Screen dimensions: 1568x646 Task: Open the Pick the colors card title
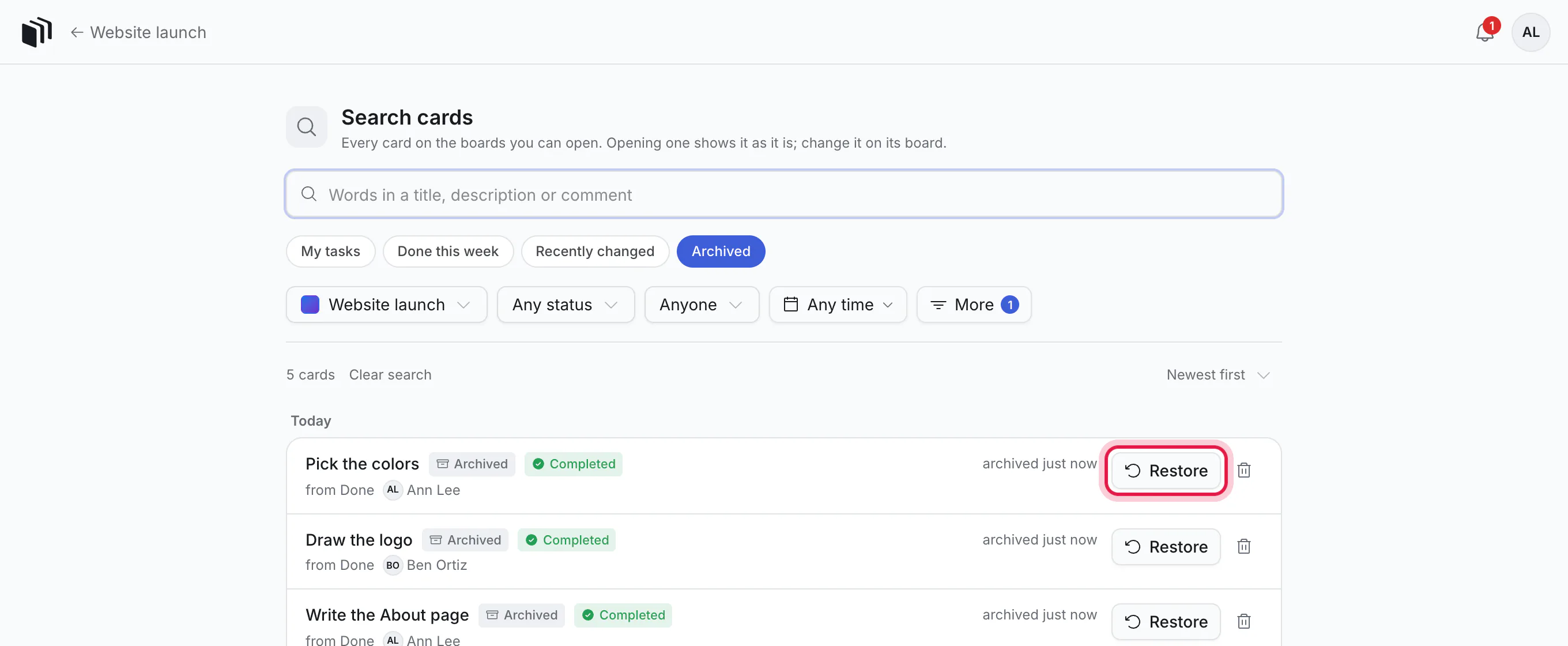(362, 464)
